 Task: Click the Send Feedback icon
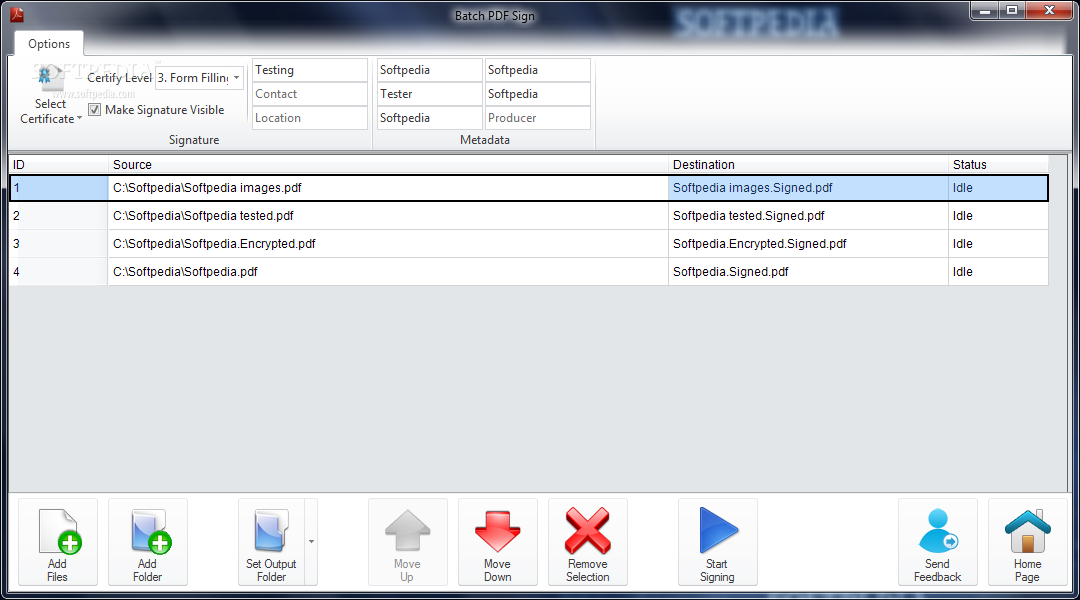pyautogui.click(x=937, y=530)
